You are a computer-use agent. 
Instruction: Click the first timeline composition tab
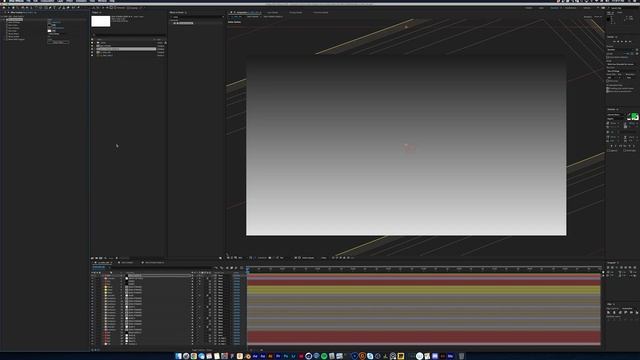(x=103, y=262)
